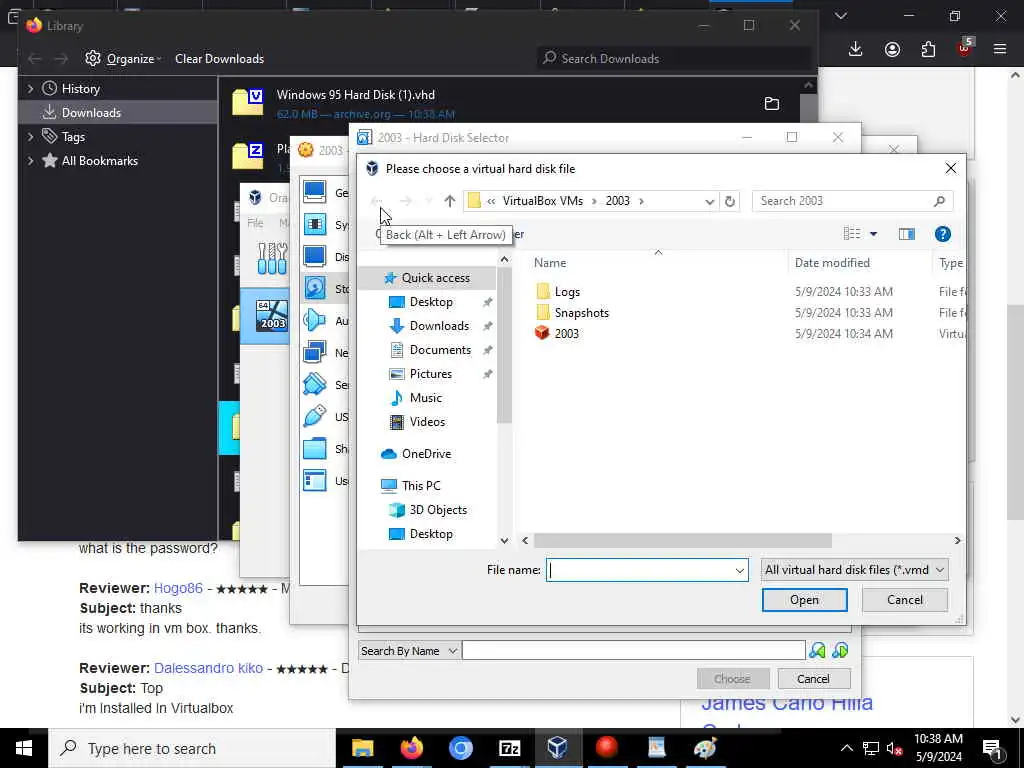Screen dimensions: 1024x768
Task: Find next match in Hard Disk Selector
Action: point(840,650)
